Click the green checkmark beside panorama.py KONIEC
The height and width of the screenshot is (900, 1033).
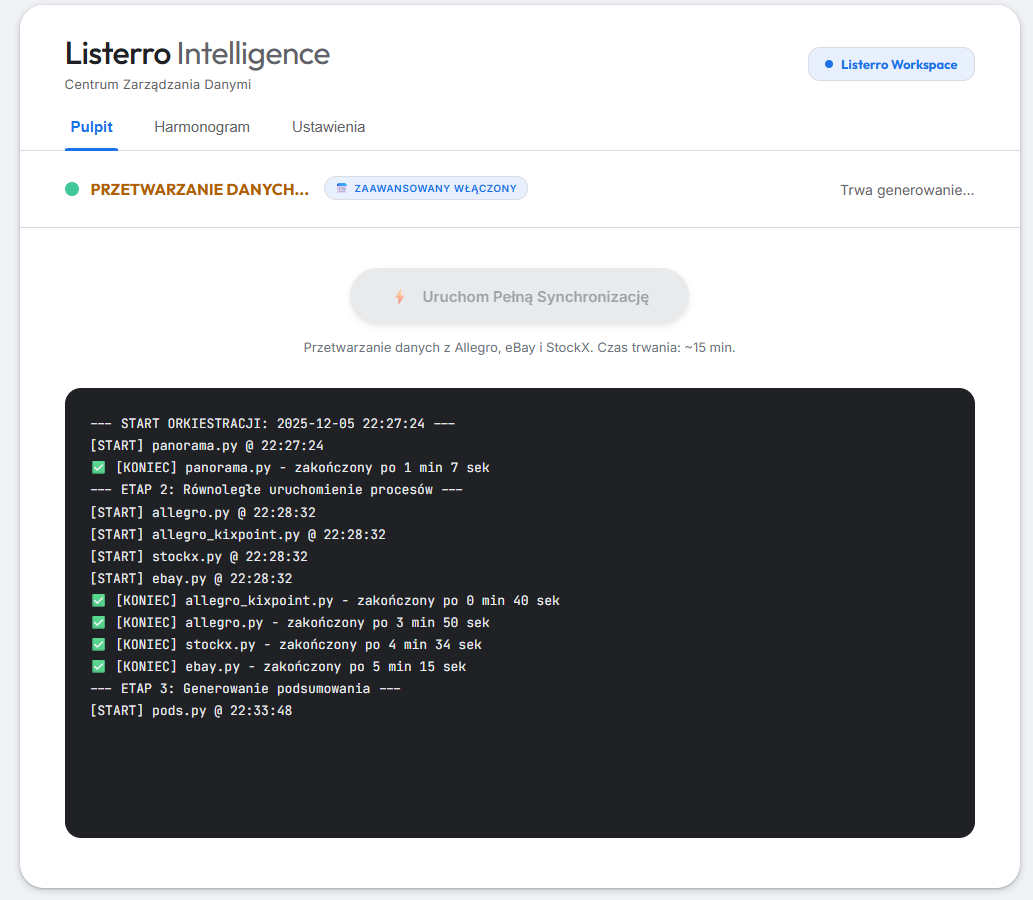[98, 468]
